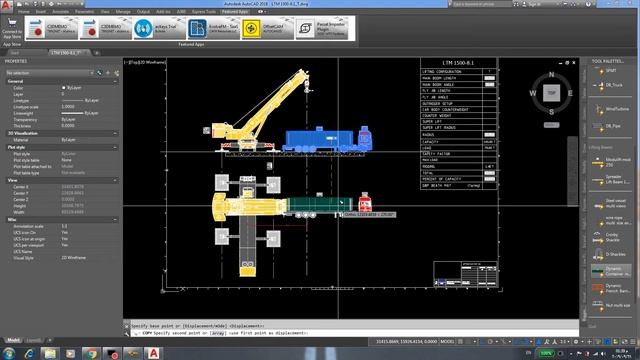
Task: Toggle clean screen icon in status bar
Action: [625, 341]
